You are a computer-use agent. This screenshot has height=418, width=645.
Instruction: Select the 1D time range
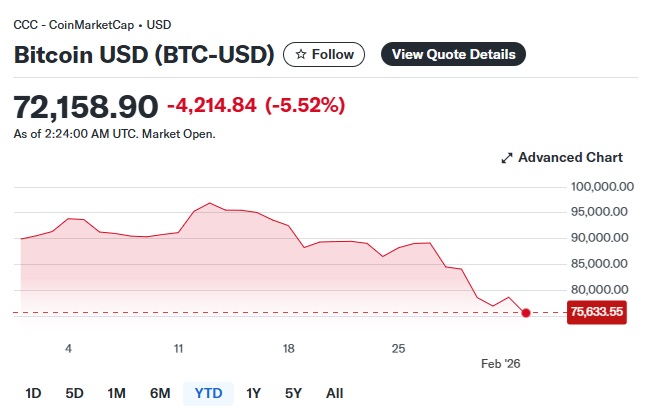33,393
